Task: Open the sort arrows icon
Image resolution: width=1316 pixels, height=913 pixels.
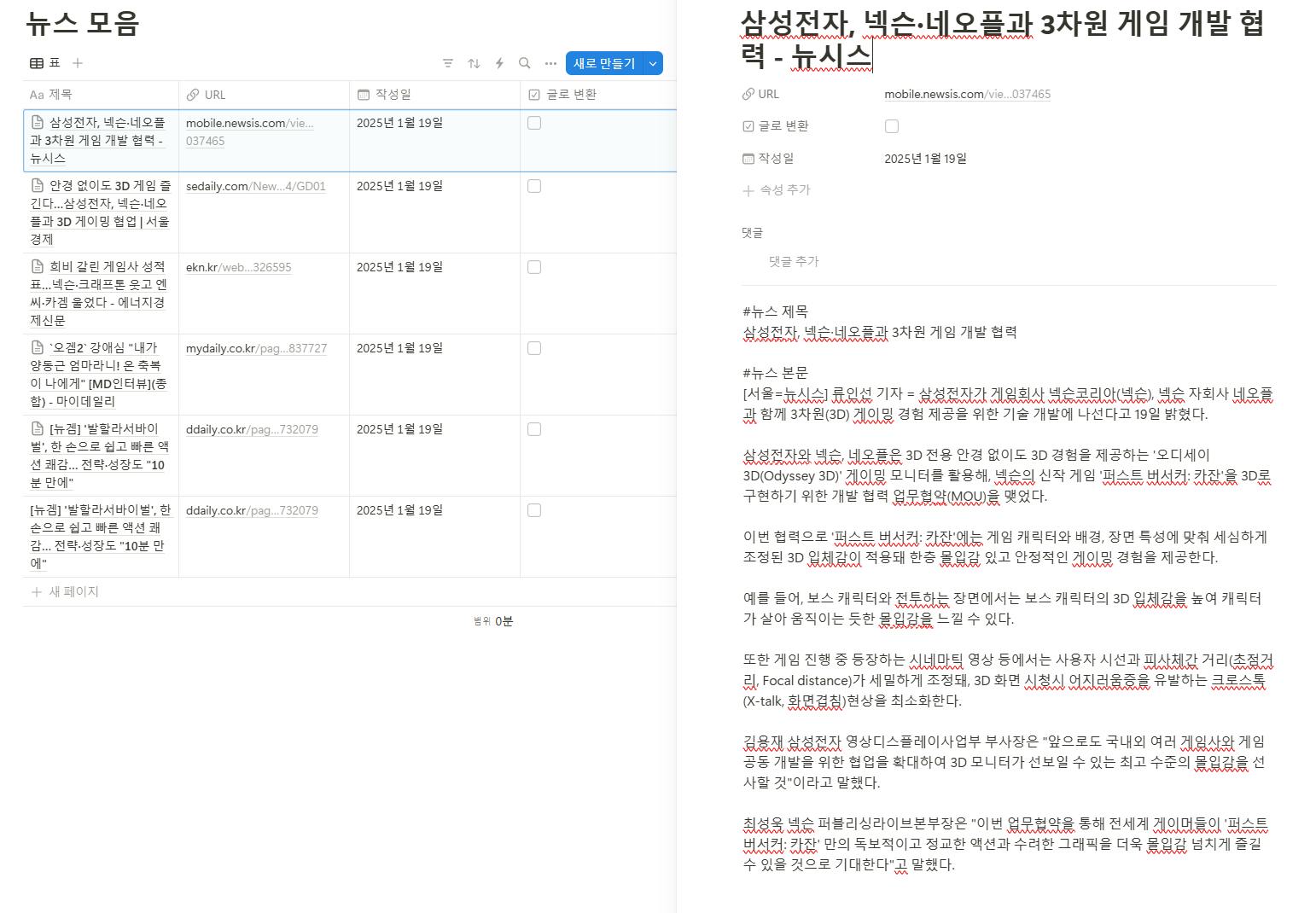Action: click(474, 63)
